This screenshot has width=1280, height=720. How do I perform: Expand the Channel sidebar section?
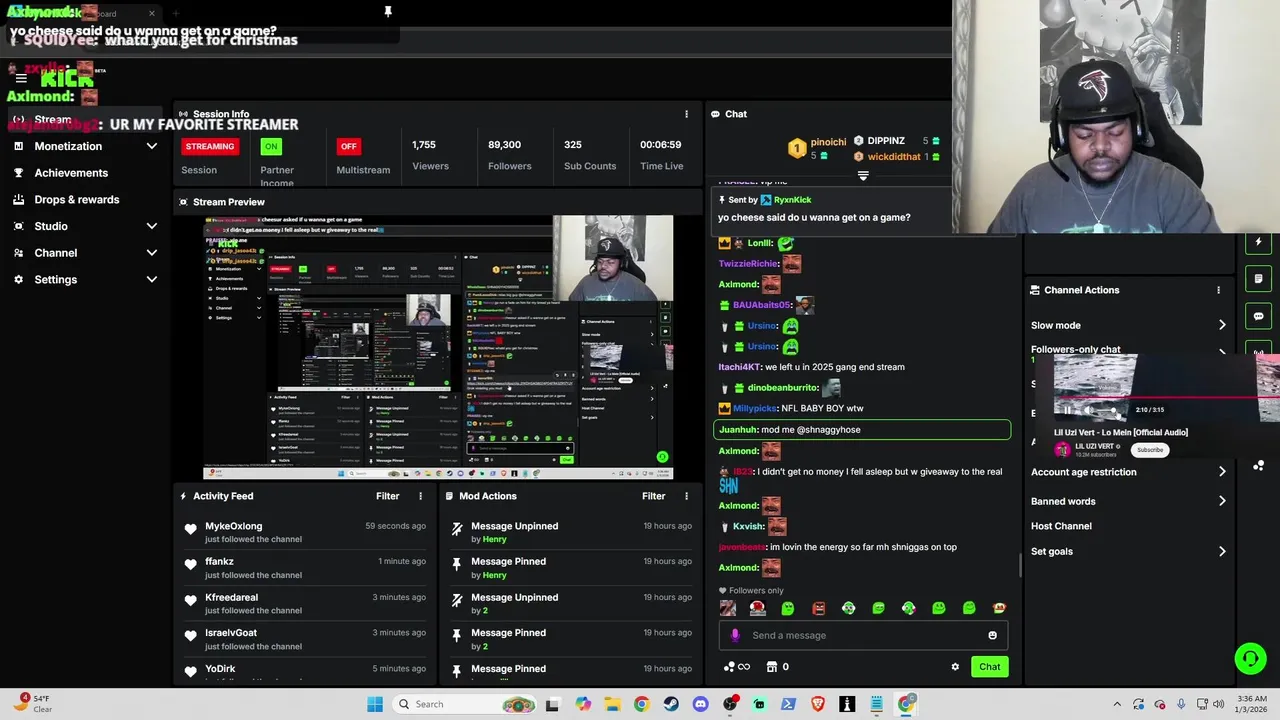pos(152,253)
